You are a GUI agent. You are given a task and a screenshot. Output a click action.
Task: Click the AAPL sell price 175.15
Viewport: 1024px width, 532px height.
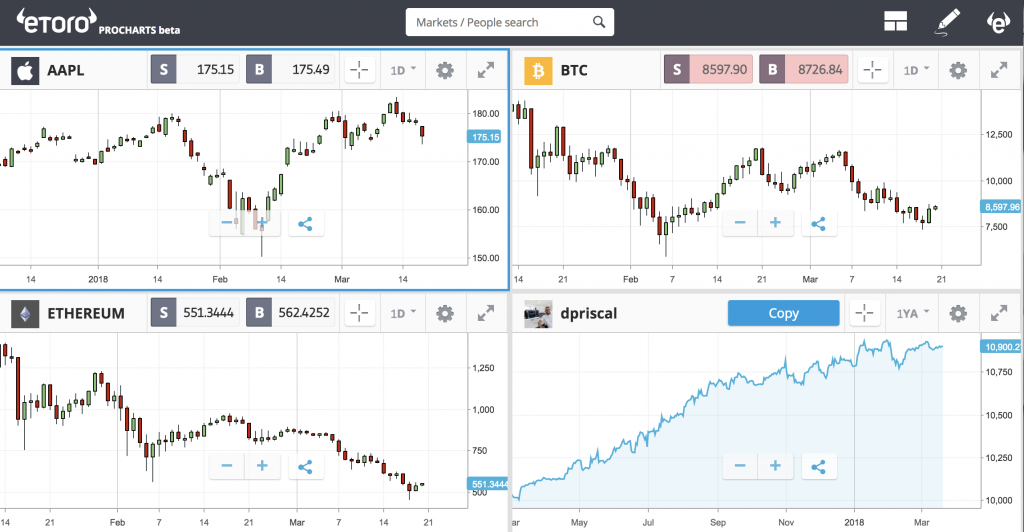(195, 69)
